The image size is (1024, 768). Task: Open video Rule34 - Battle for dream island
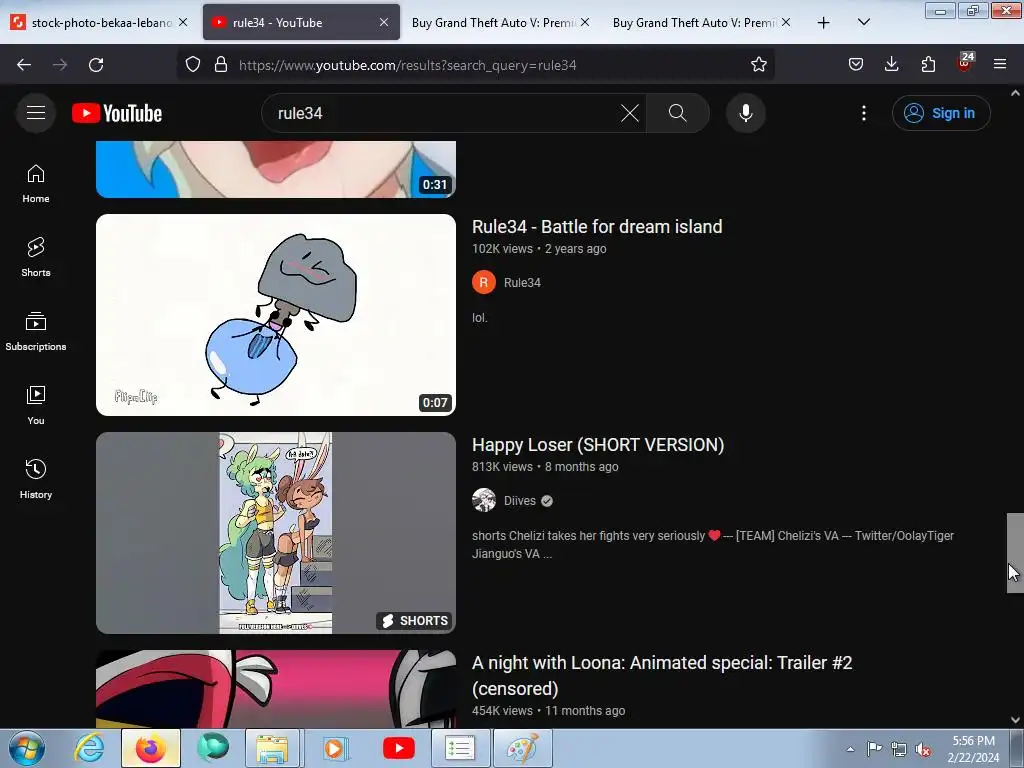pos(597,227)
